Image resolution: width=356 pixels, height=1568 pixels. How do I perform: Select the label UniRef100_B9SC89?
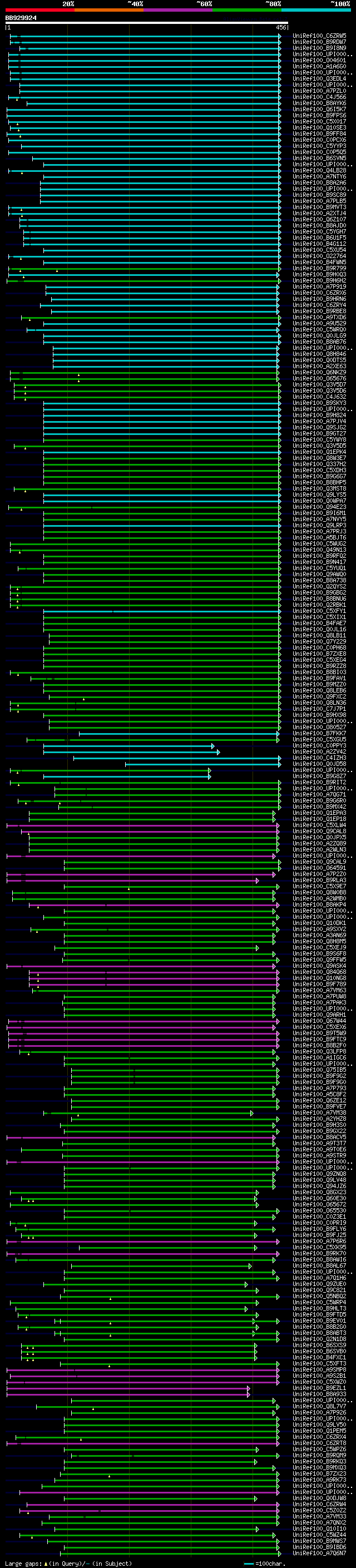click(x=319, y=195)
